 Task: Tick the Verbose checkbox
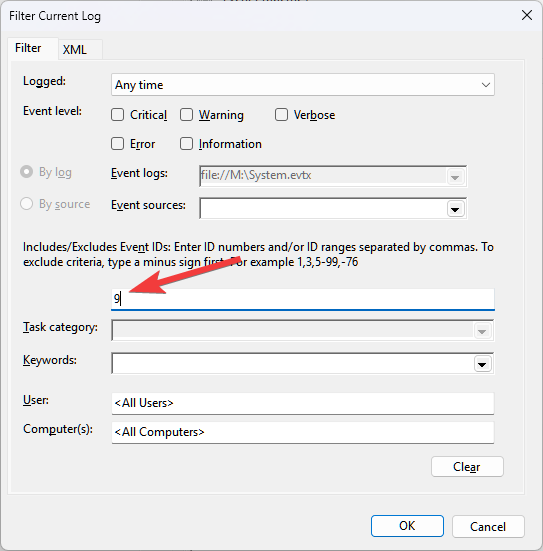click(281, 115)
